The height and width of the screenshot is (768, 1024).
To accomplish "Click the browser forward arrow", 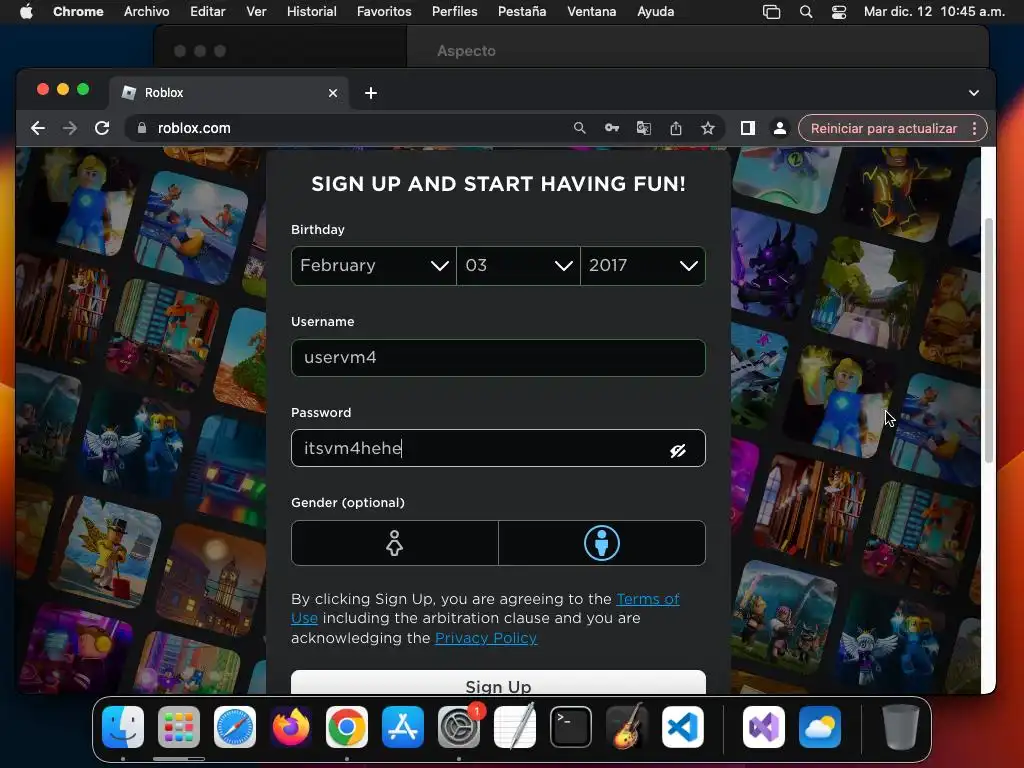I will (69, 128).
